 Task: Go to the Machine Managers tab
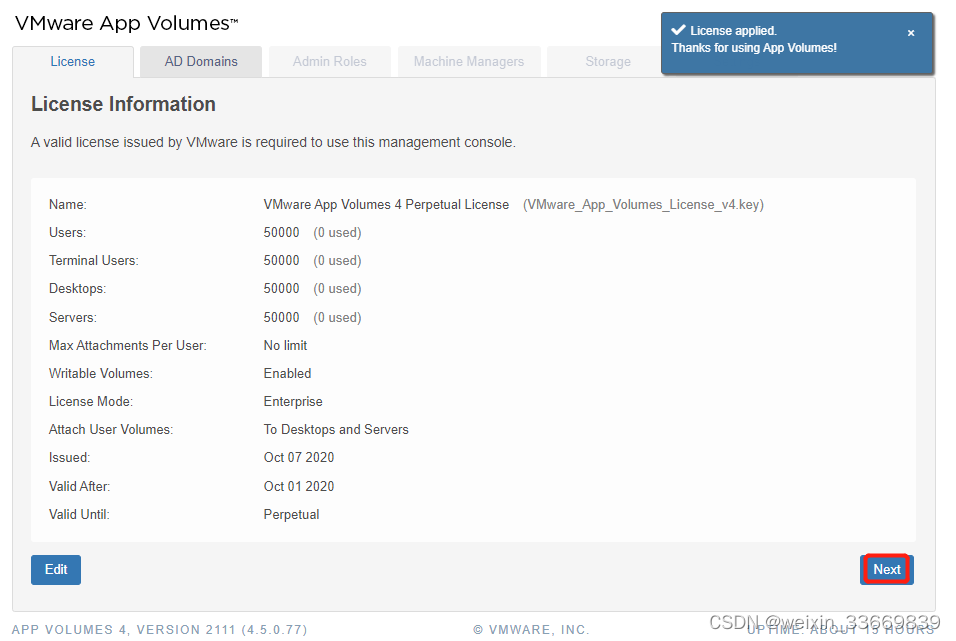[469, 62]
